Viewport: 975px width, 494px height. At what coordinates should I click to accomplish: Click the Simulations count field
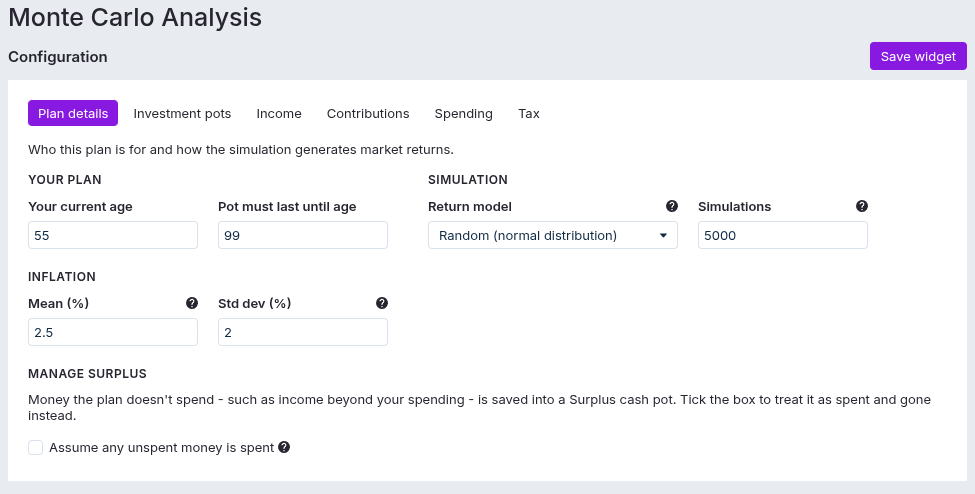[782, 235]
